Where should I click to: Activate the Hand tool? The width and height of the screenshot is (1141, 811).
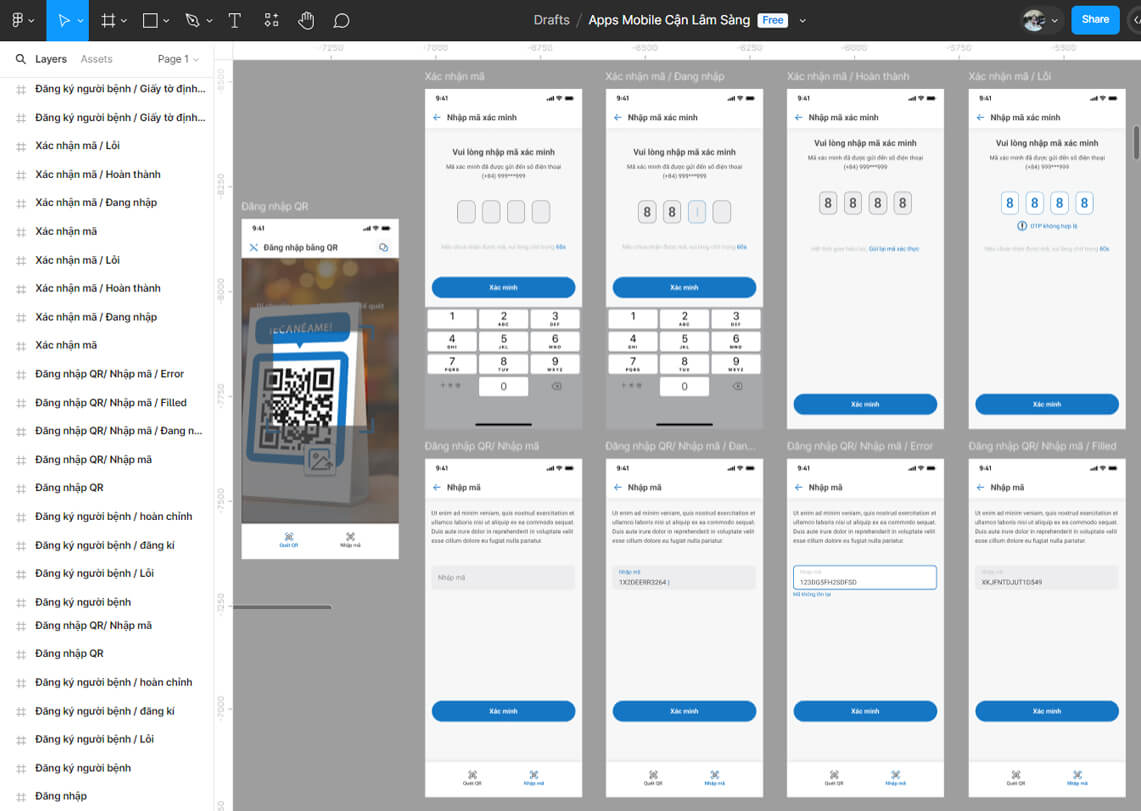[x=306, y=20]
